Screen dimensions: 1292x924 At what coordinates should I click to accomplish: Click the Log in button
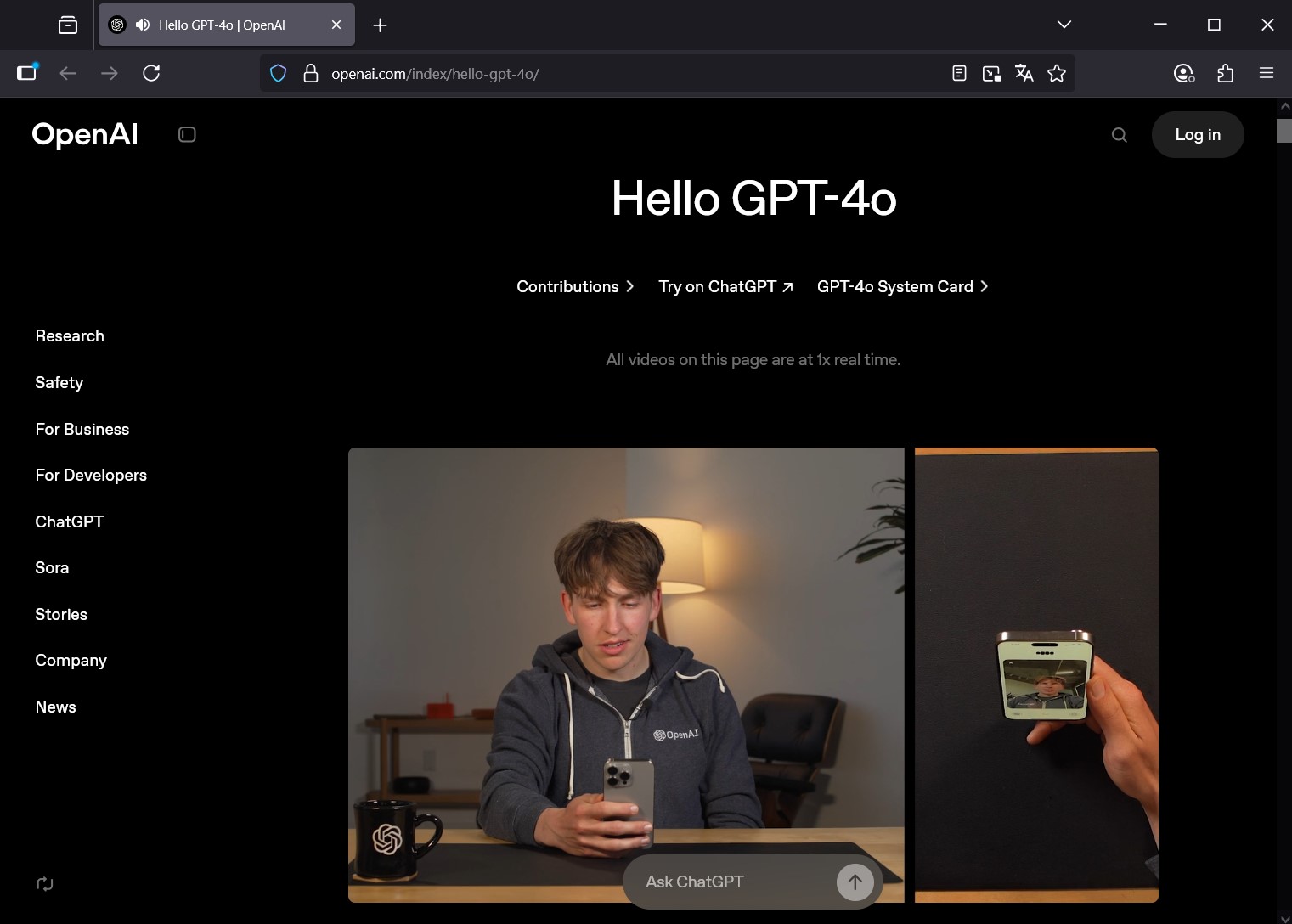tap(1198, 134)
